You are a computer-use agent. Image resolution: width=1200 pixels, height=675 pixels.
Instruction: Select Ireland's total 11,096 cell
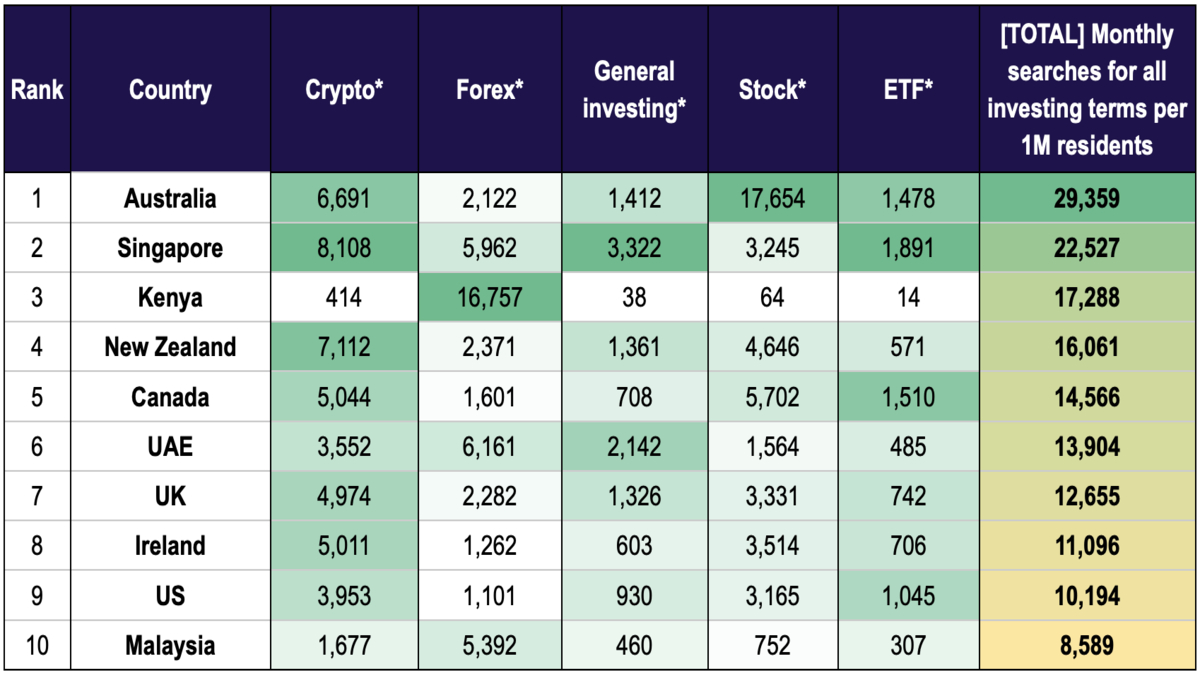coord(1087,546)
